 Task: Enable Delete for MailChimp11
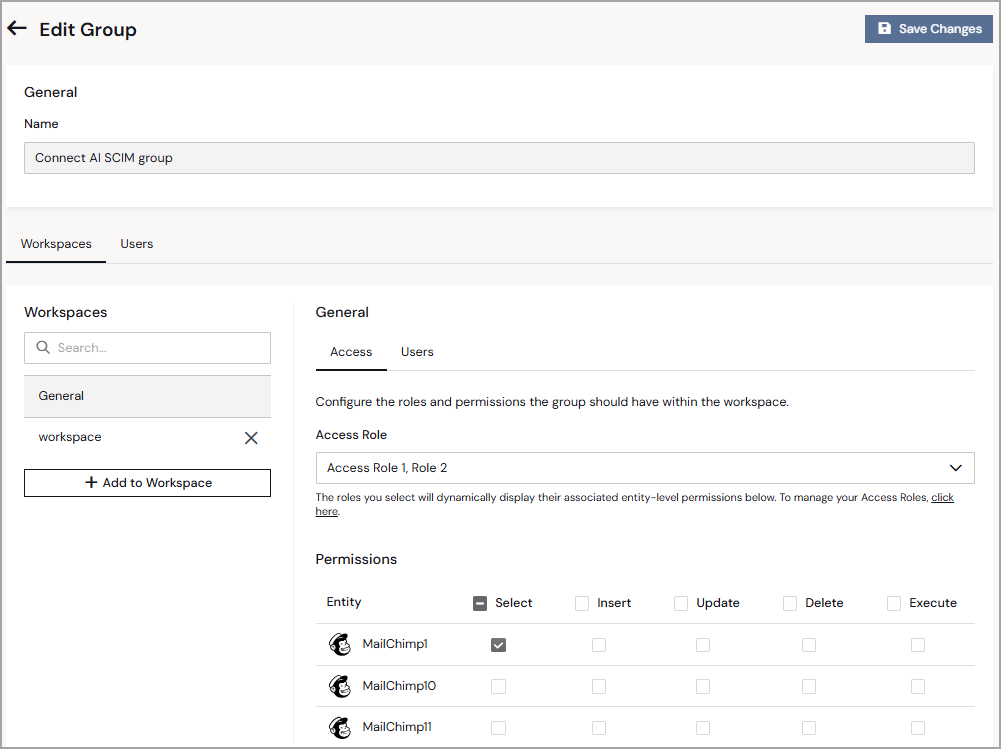click(809, 728)
